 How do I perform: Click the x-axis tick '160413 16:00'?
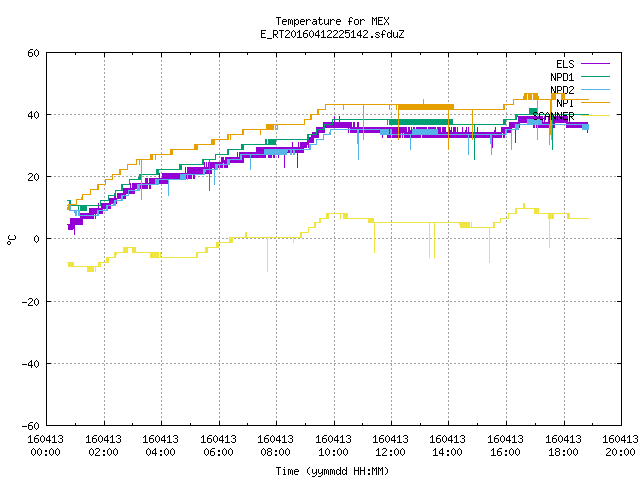coord(506,445)
